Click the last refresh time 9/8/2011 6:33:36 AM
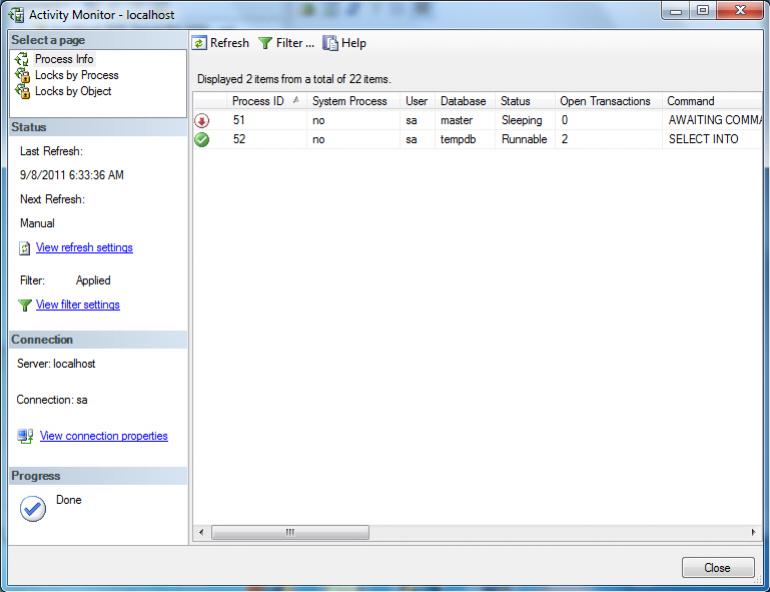This screenshot has height=592, width=770. 72,175
